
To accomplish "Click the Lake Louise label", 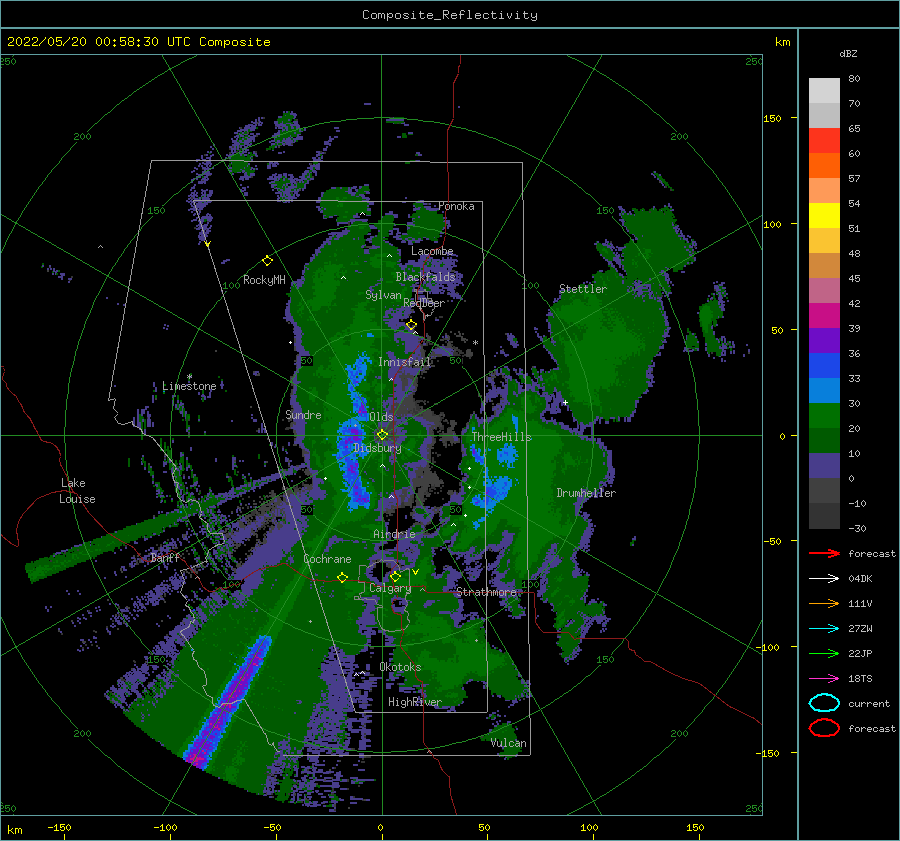I will (77, 491).
